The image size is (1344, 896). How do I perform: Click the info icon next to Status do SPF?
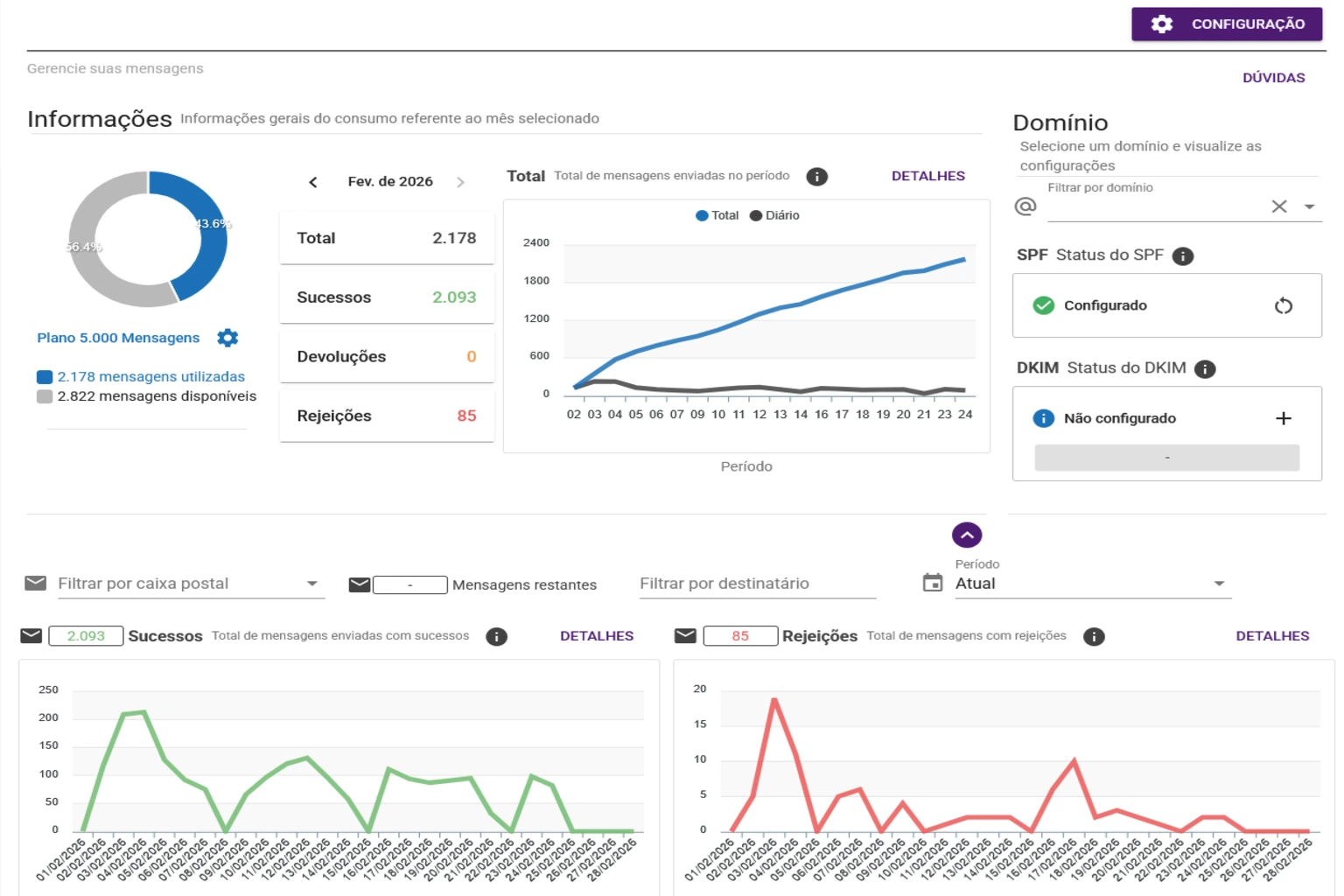1183,255
